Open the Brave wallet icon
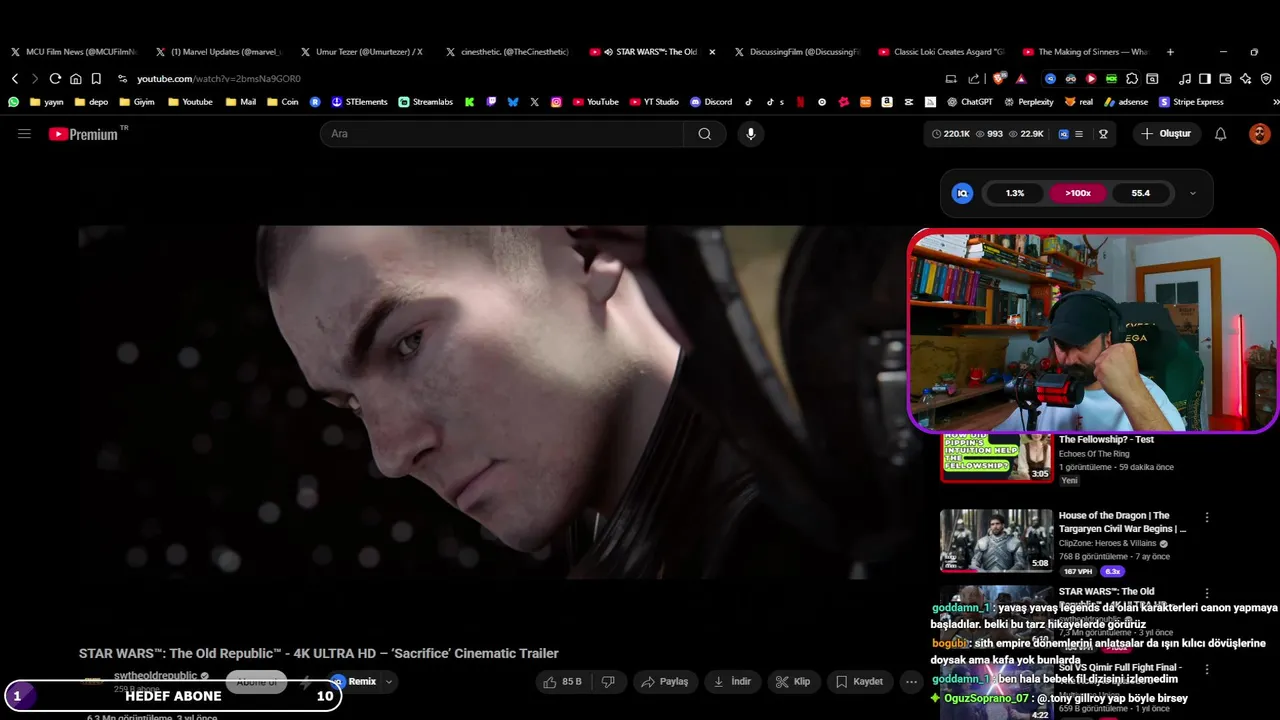The height and width of the screenshot is (720, 1280). pos(1225,78)
